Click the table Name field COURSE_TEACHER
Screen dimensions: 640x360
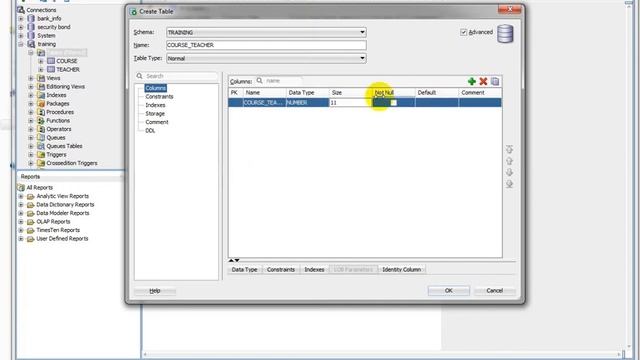(266, 45)
